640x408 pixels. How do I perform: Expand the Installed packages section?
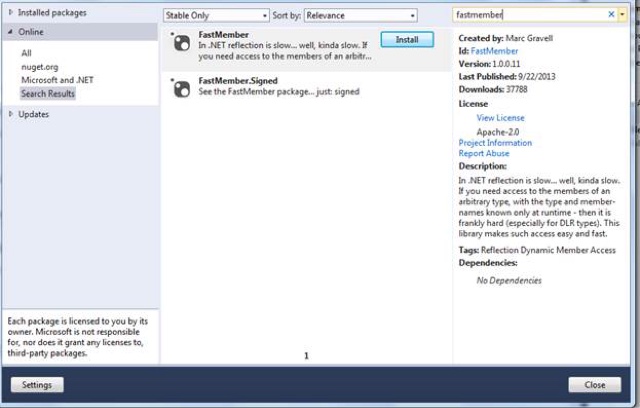click(x=11, y=13)
